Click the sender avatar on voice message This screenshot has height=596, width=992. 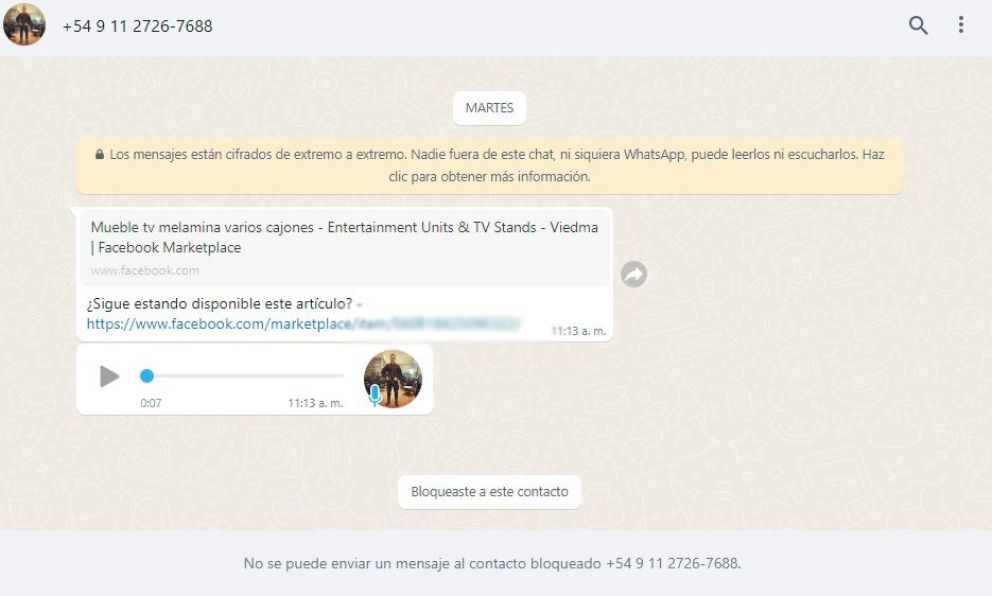pyautogui.click(x=393, y=378)
